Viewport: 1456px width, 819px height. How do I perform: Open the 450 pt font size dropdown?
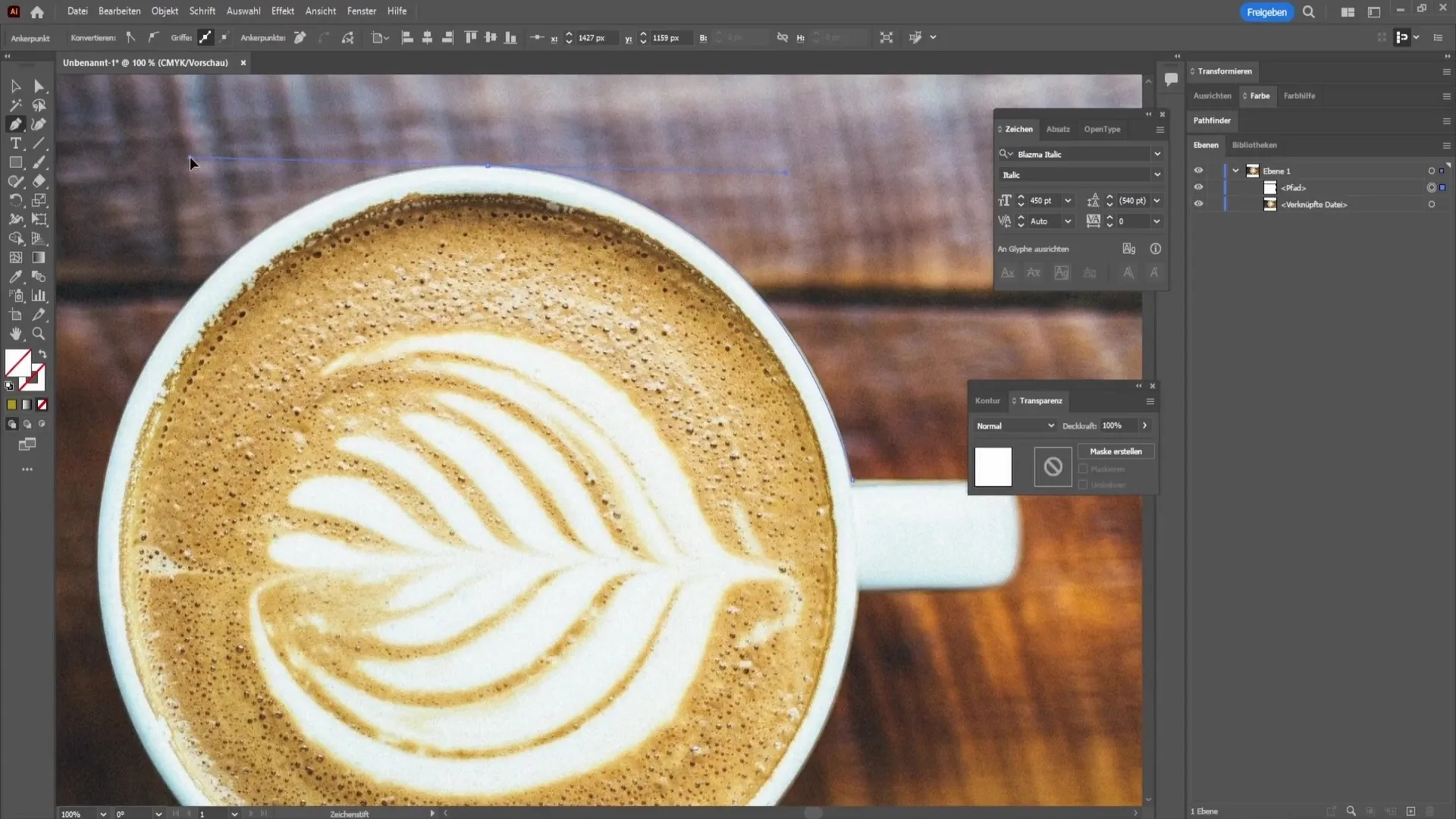1068,201
